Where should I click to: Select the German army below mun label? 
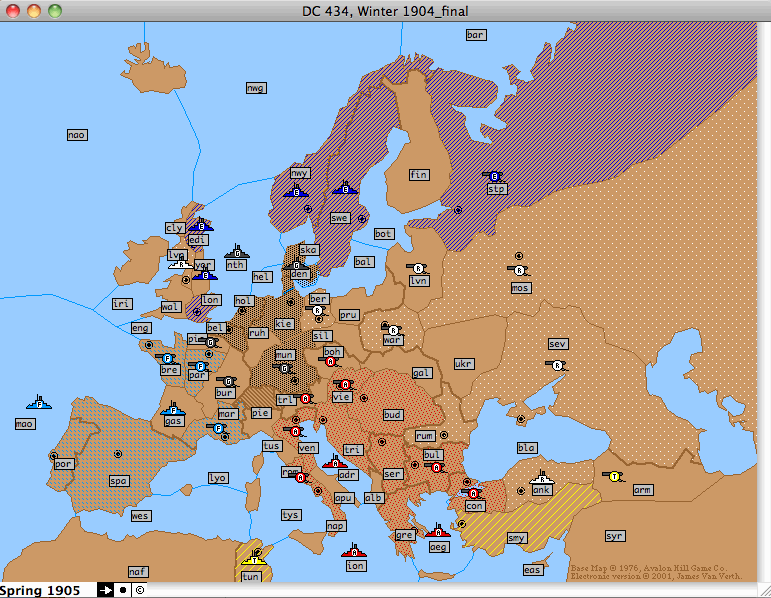[x=283, y=368]
